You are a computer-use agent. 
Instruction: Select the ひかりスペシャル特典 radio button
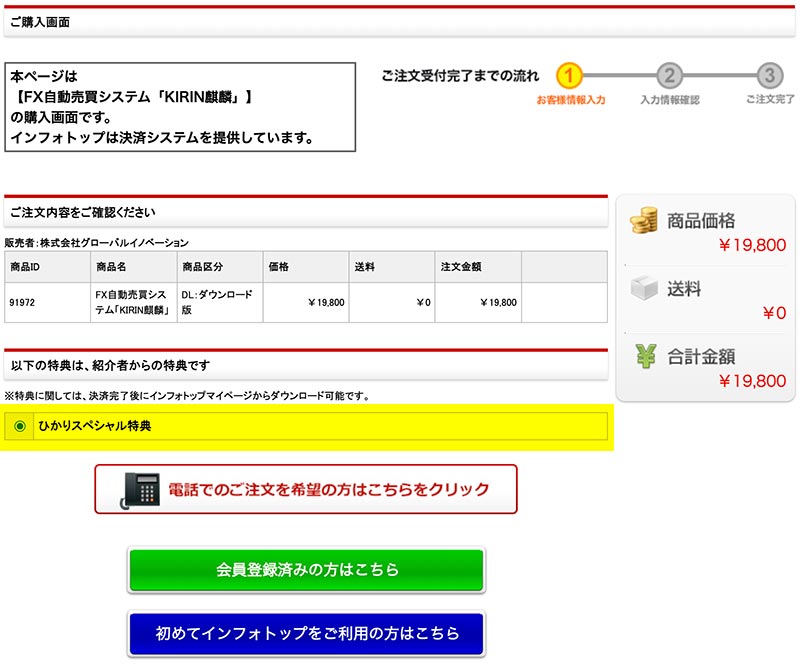pos(20,426)
